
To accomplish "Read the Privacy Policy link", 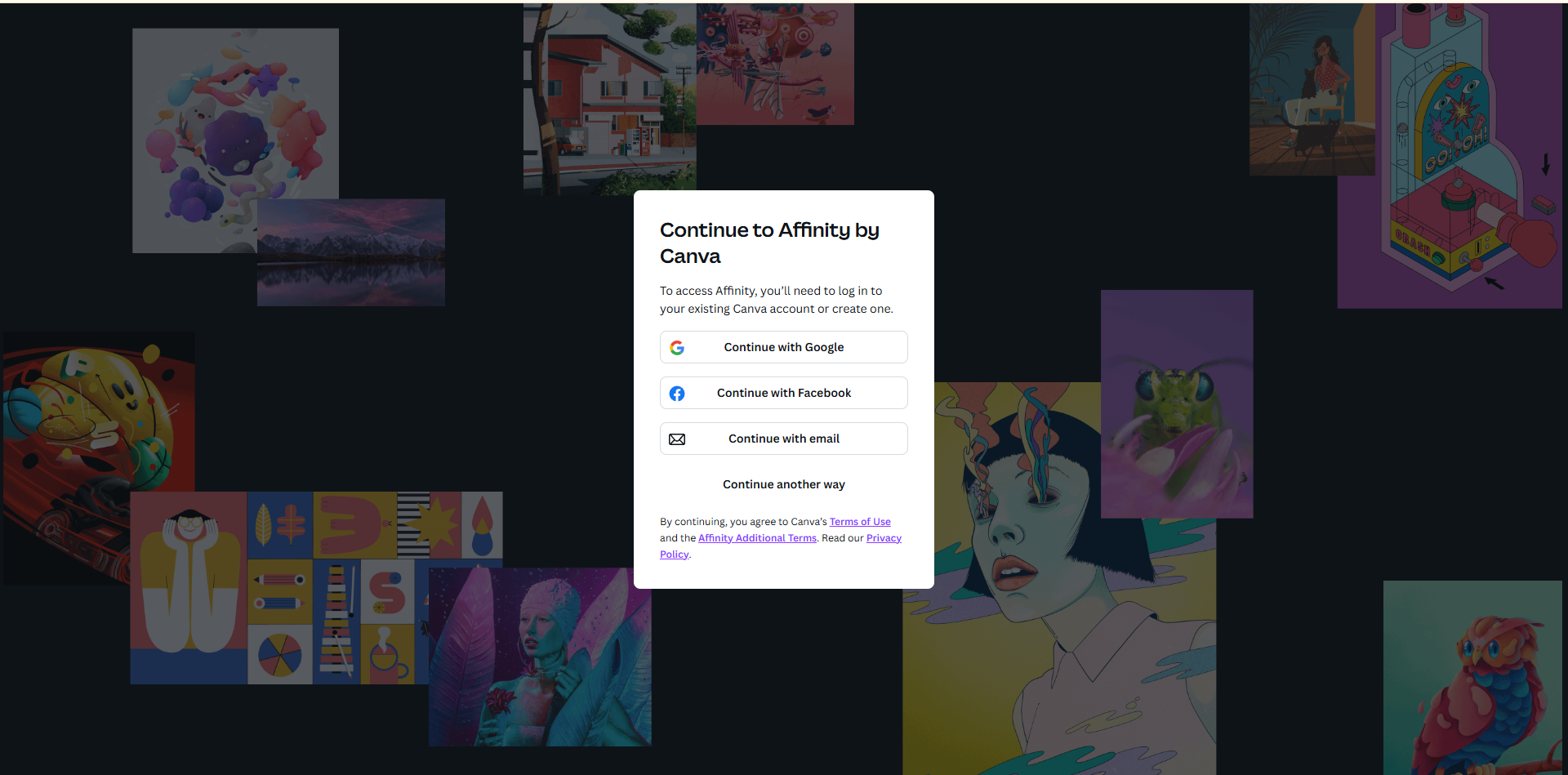I will click(x=884, y=538).
